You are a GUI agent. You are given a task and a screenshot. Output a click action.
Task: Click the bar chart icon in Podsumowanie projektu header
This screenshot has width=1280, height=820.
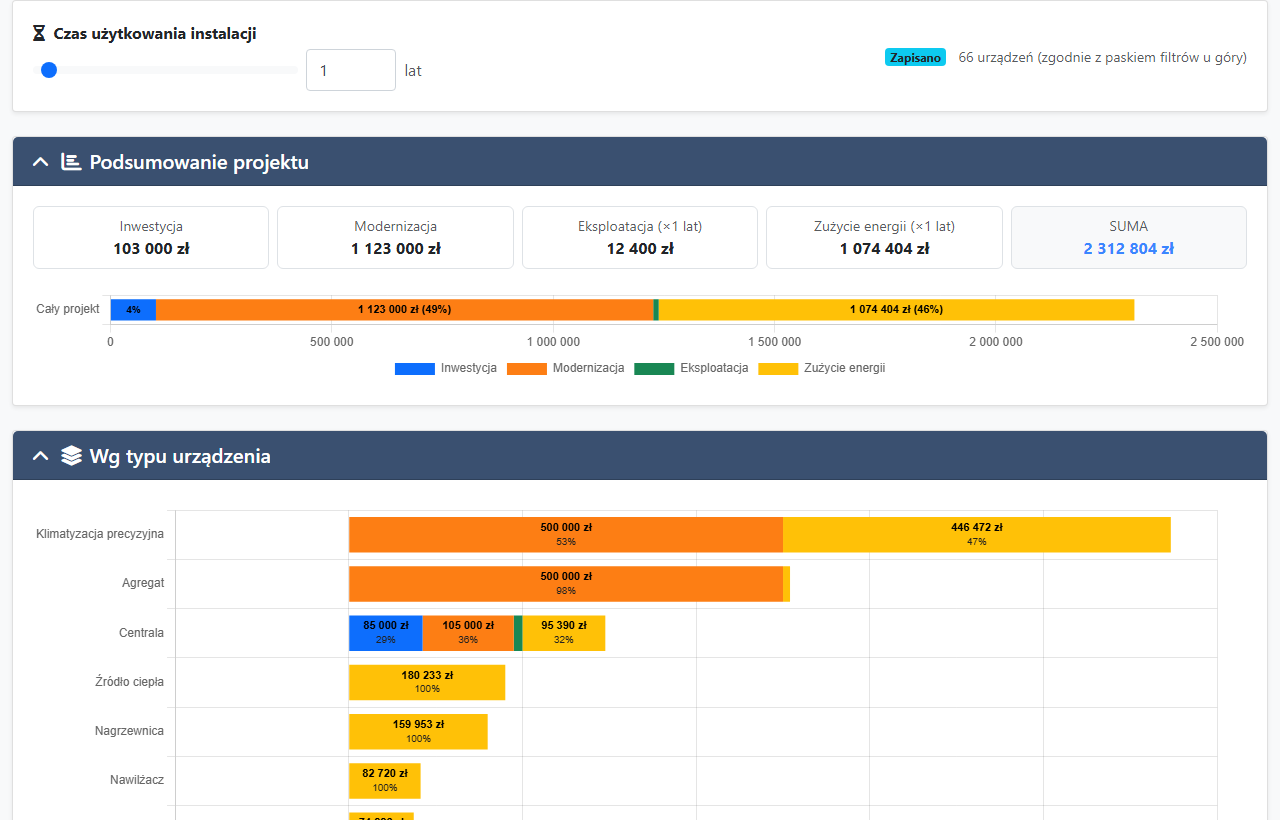pyautogui.click(x=71, y=162)
